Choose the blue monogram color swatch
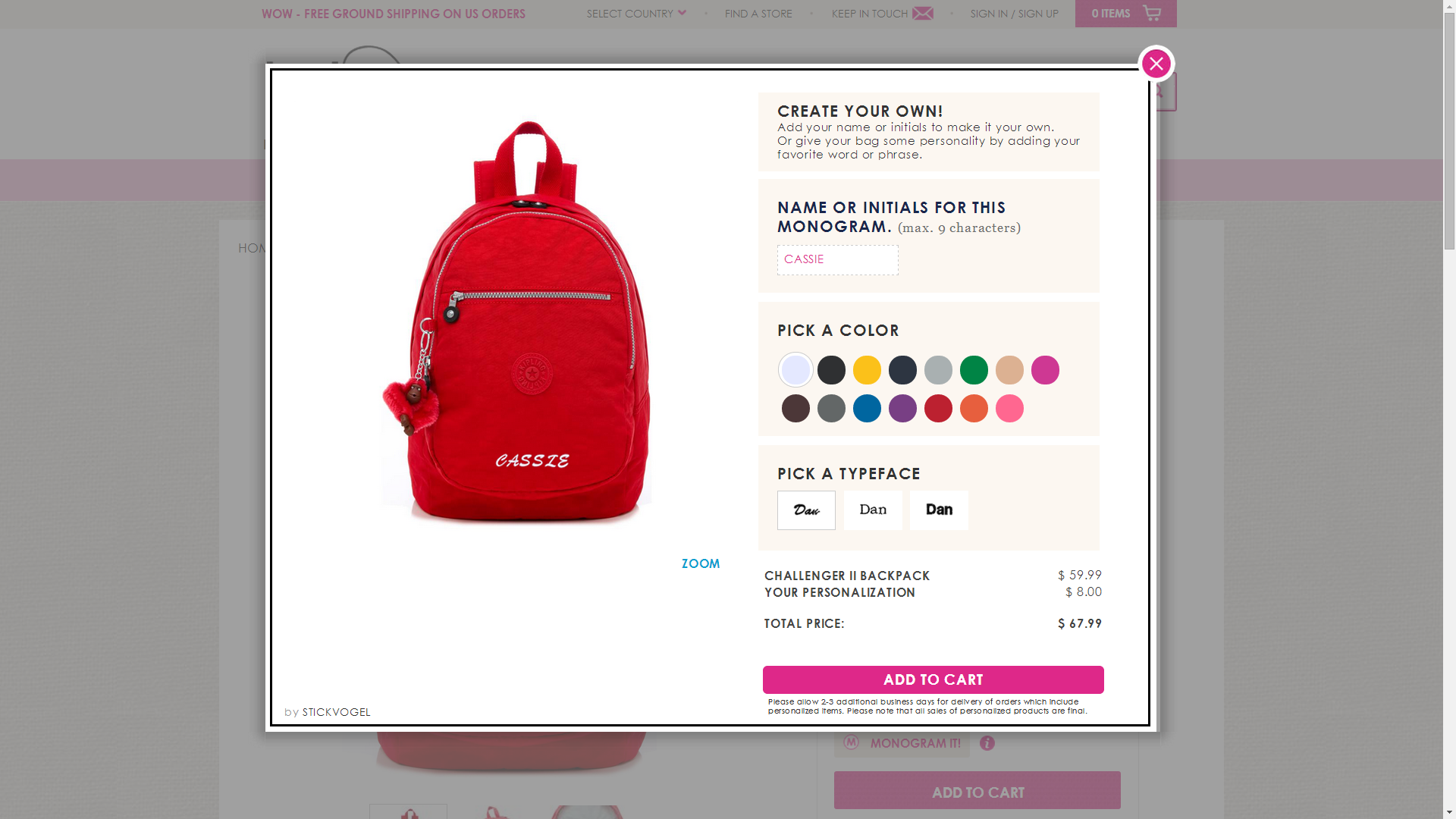Screen dimensions: 1456x819 [867, 408]
